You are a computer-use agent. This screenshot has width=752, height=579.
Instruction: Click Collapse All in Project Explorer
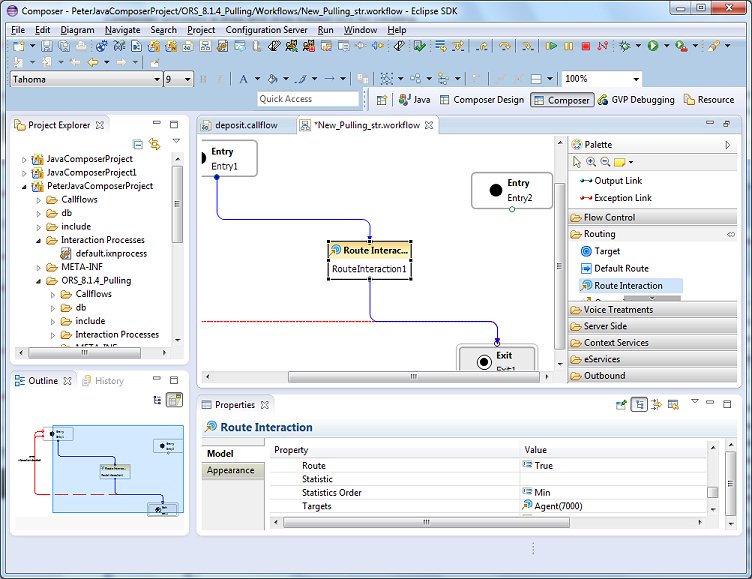pos(138,144)
